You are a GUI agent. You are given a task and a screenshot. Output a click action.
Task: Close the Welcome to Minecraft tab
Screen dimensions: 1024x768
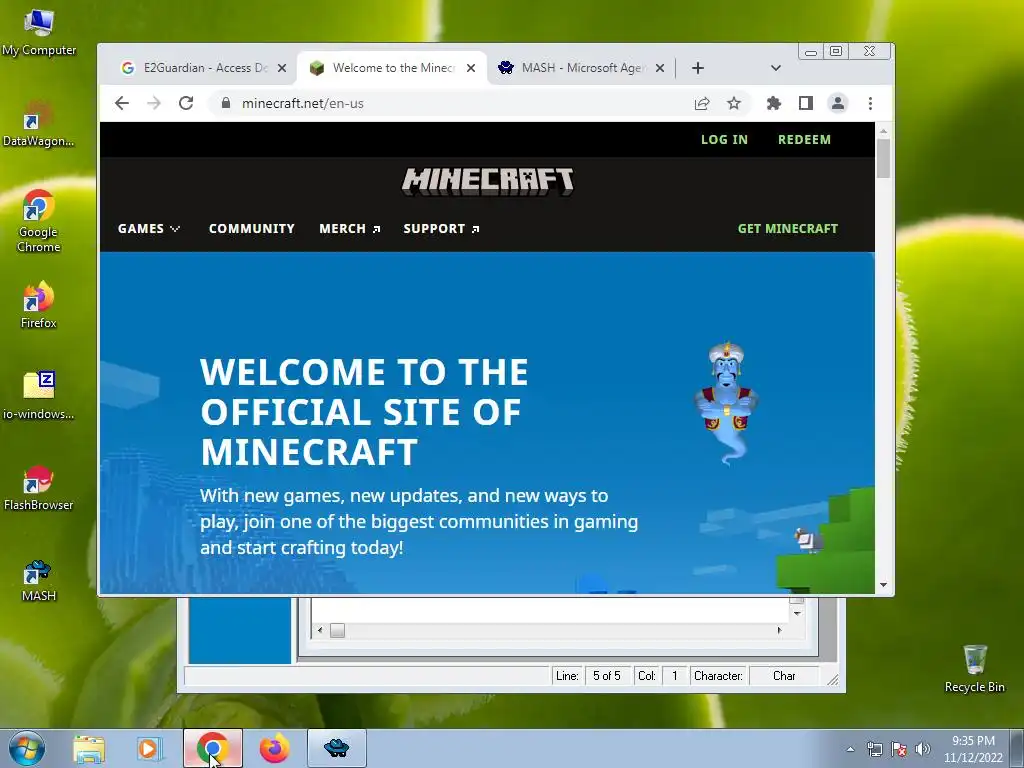[471, 68]
